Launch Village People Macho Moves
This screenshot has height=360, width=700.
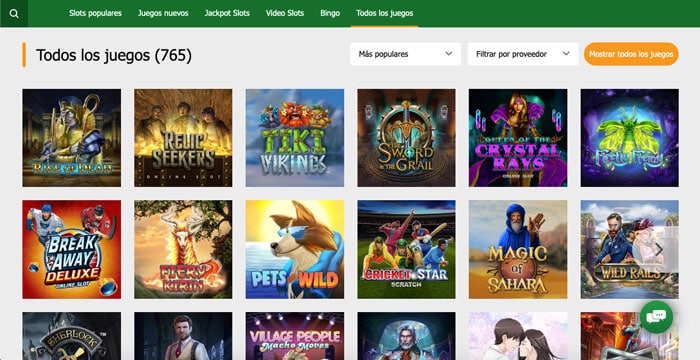(295, 336)
